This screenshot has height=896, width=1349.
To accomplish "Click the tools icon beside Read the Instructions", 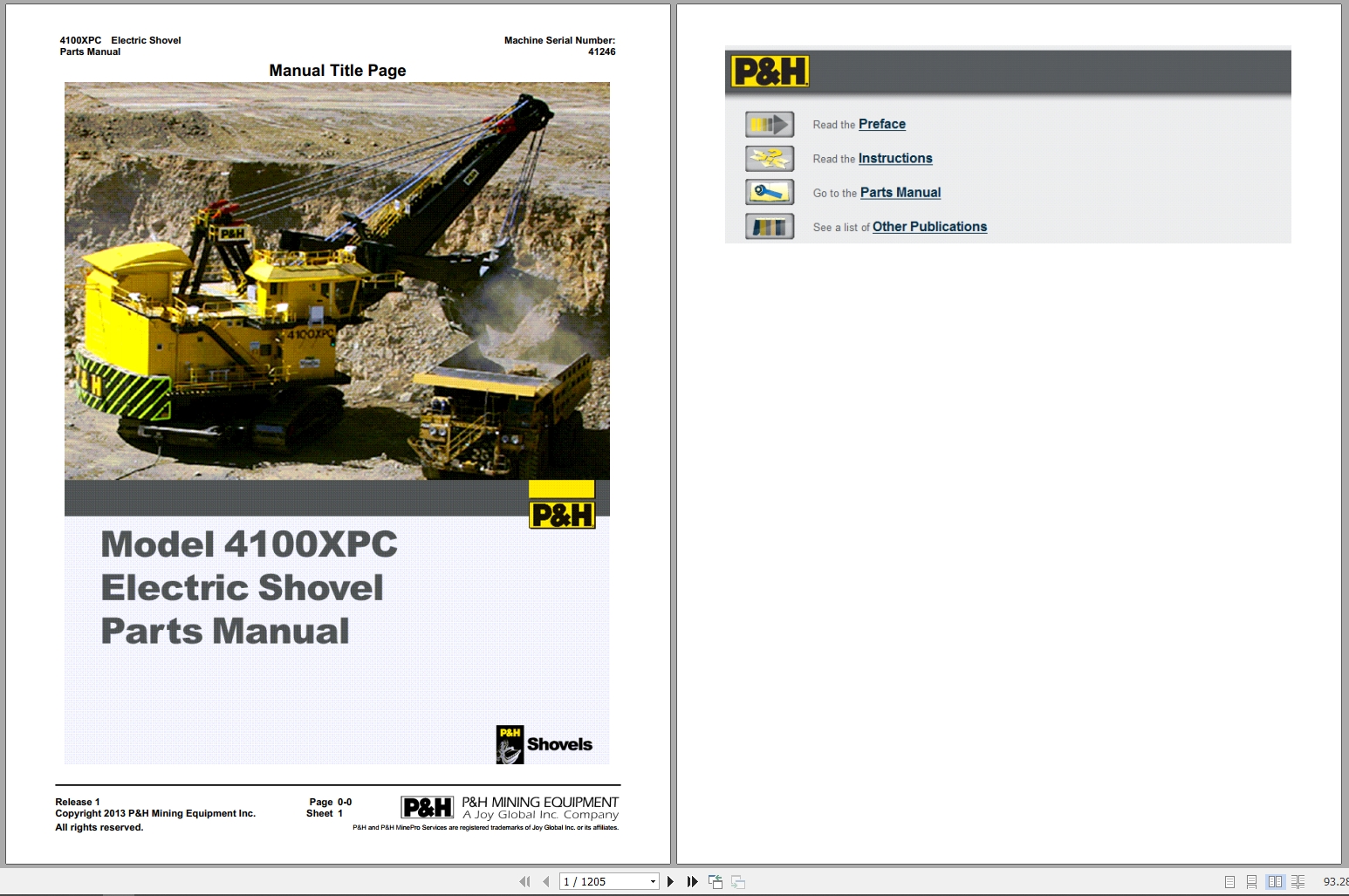I will (x=769, y=158).
